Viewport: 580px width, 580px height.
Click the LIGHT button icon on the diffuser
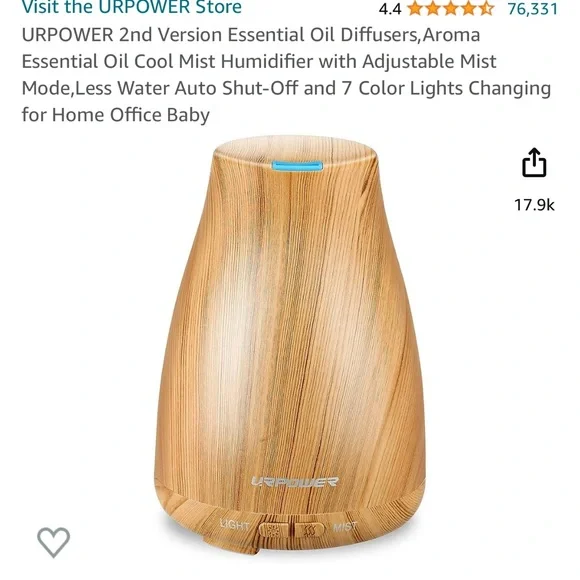click(275, 530)
